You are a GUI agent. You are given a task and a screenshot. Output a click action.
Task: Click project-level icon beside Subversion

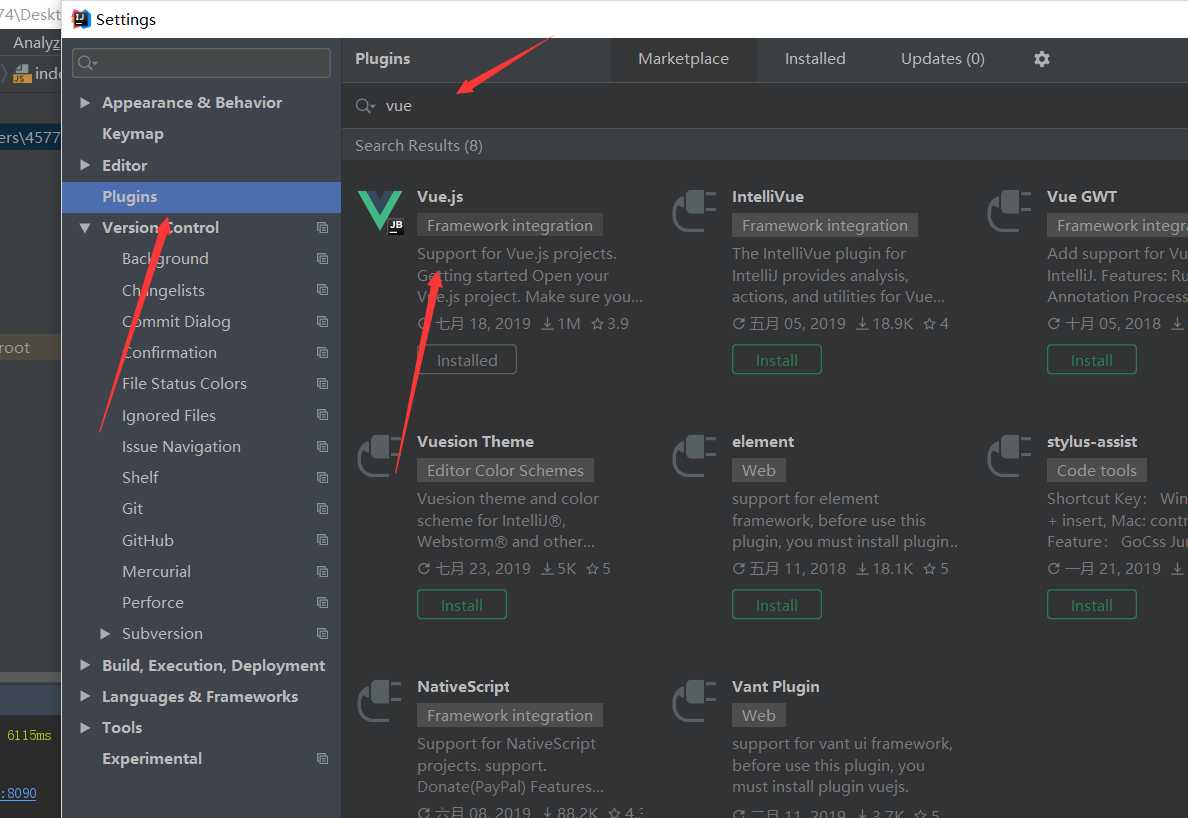click(322, 633)
